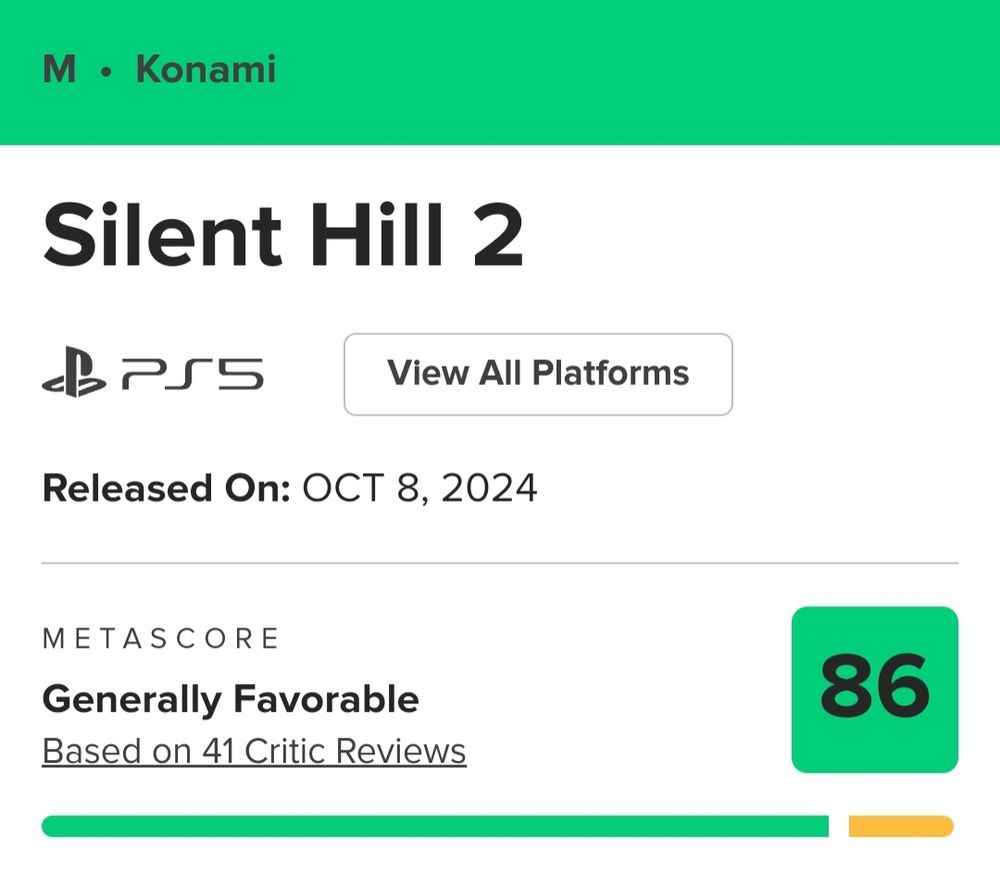Viewport: 1000px width, 895px height.
Task: Click the METASCORE heading label
Action: click(161, 639)
